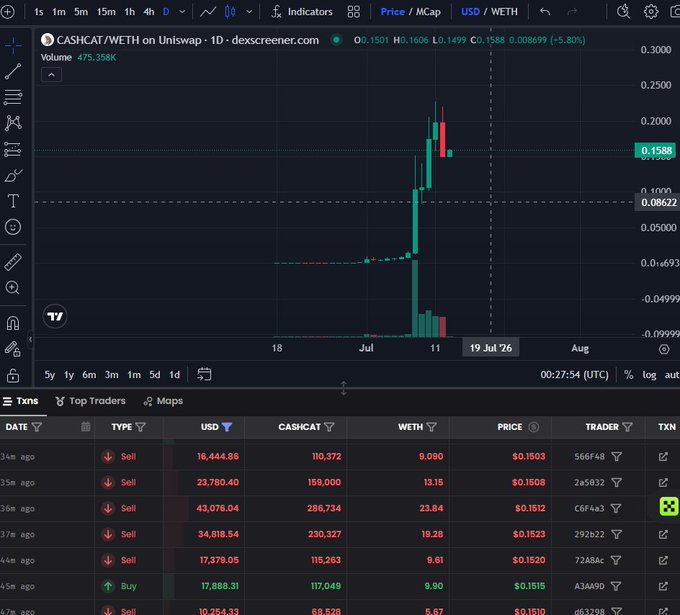Select the crosshair cursor tool

point(13,45)
